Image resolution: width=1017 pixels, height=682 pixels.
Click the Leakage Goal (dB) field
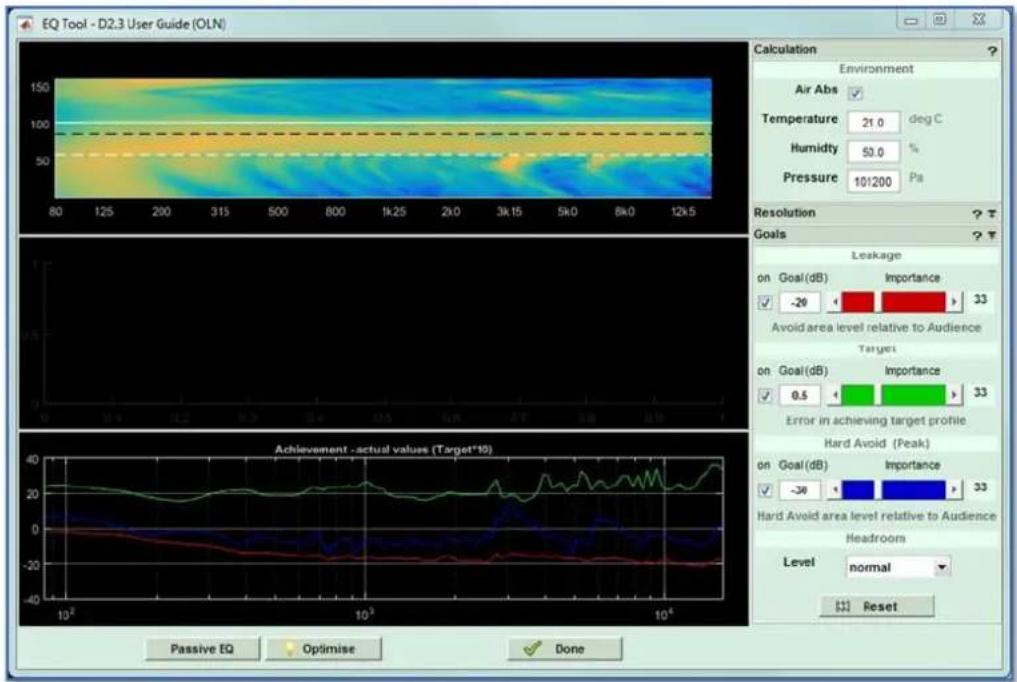pyautogui.click(x=799, y=302)
